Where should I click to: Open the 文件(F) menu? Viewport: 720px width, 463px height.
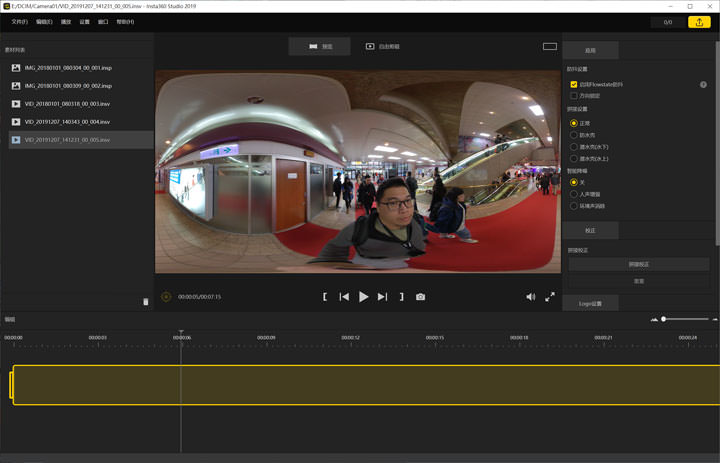[x=20, y=22]
